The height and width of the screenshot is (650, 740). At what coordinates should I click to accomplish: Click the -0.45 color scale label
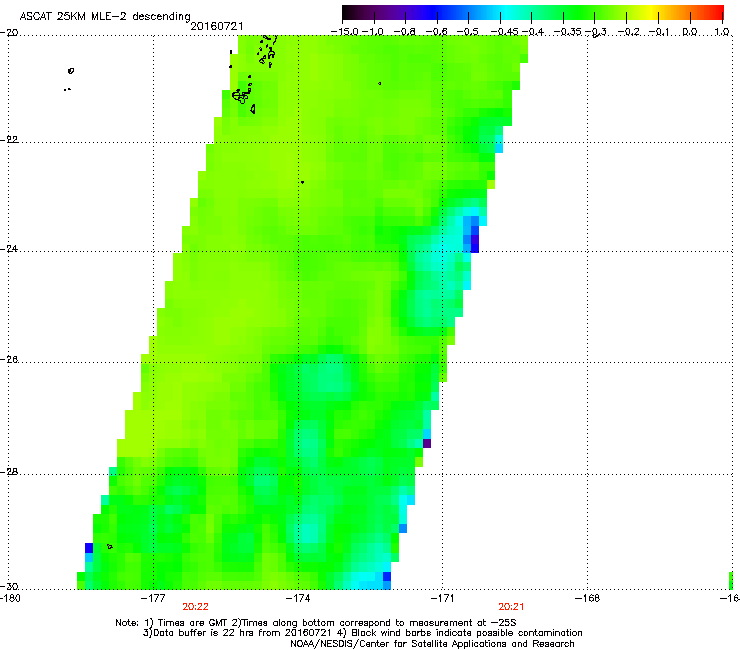pos(503,32)
